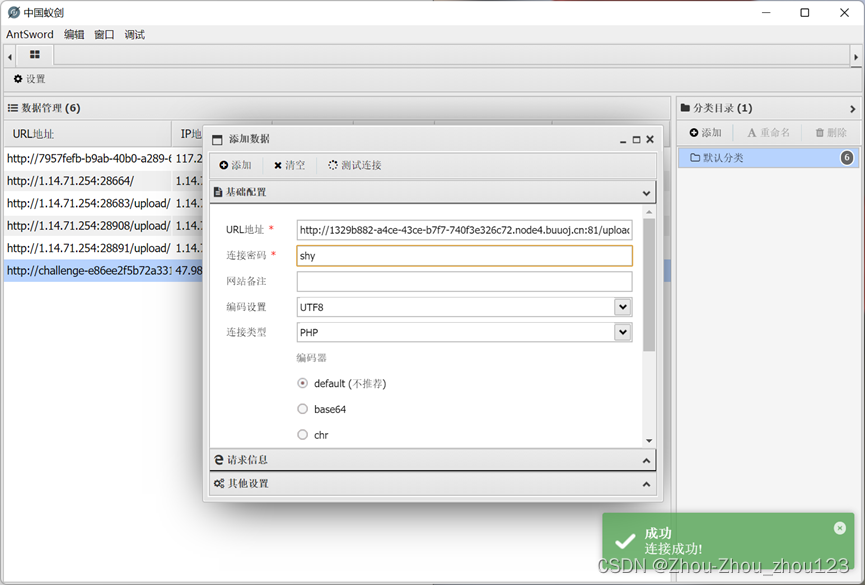865x585 pixels.
Task: Select the chr encoder radio
Action: [x=302, y=435]
